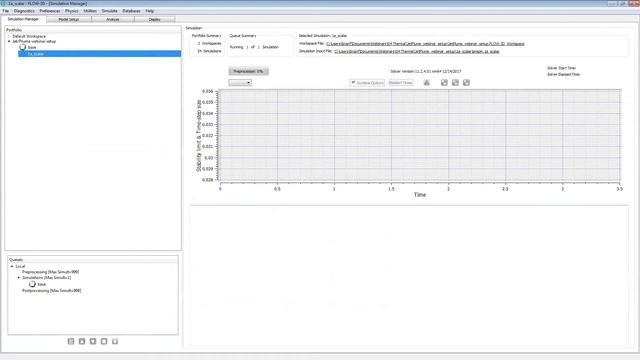The image size is (640, 360).
Task: Select Default Workspace in the Portfolio tree
Action: pos(29,36)
